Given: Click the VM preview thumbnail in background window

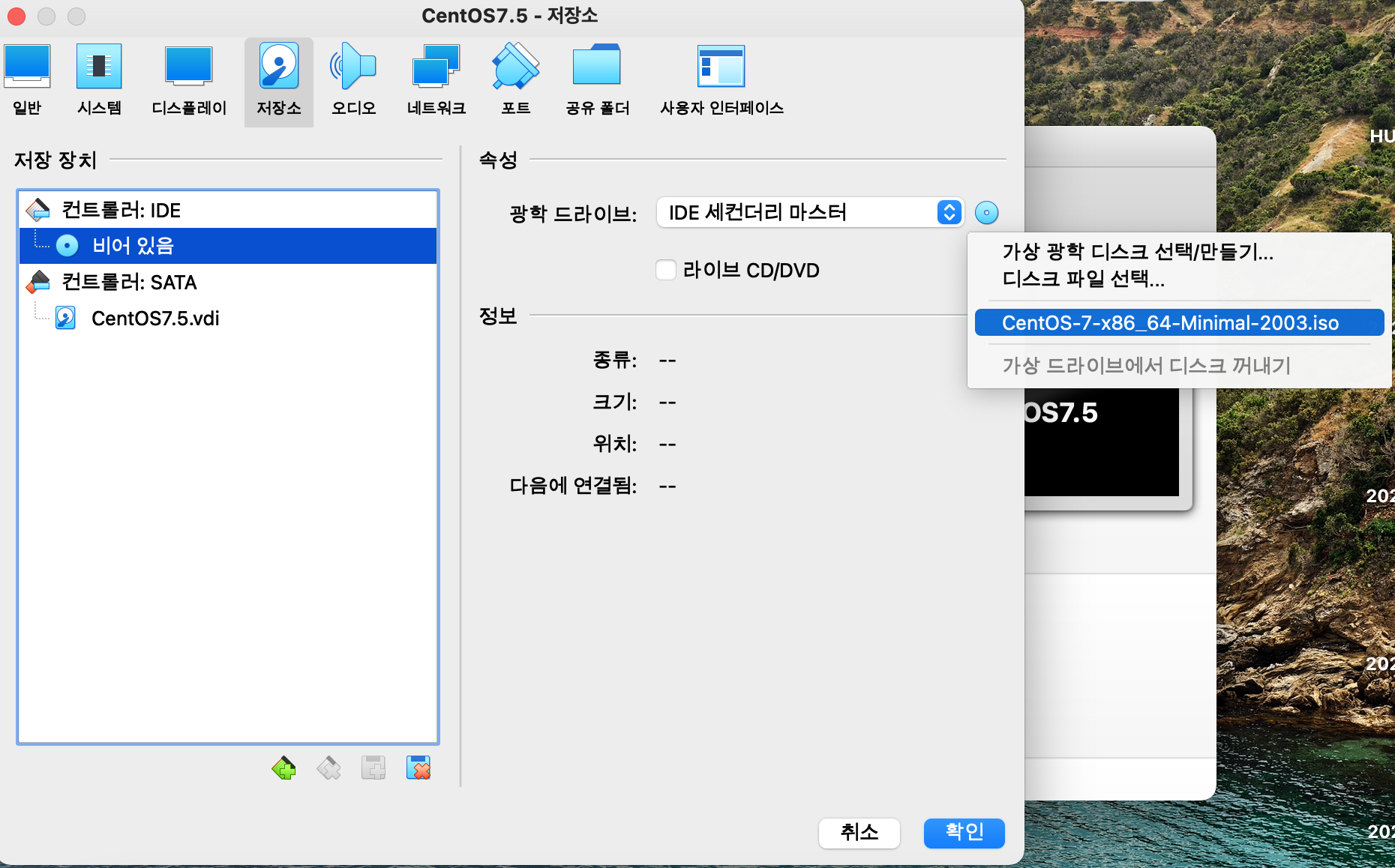Looking at the screenshot, I should pyautogui.click(x=1102, y=442).
